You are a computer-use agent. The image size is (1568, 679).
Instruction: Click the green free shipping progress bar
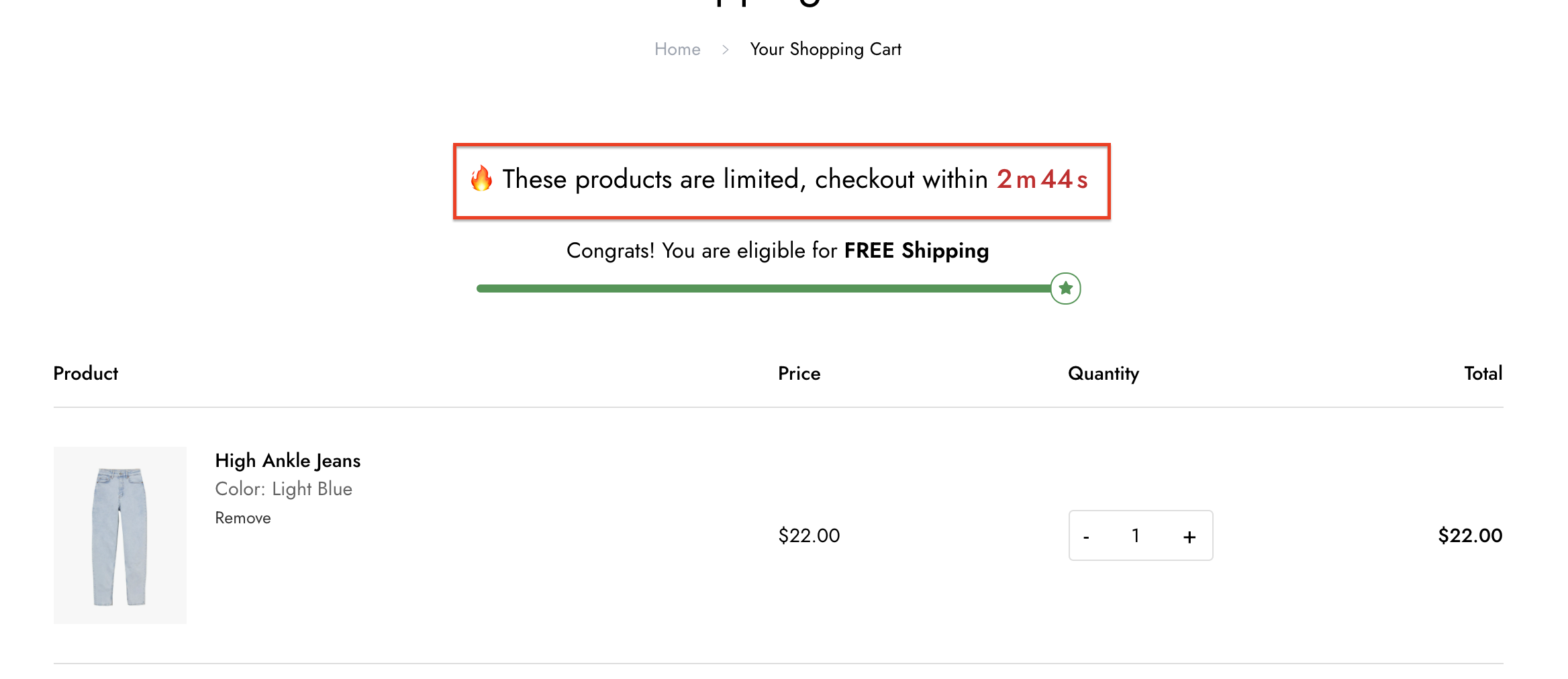(x=764, y=289)
